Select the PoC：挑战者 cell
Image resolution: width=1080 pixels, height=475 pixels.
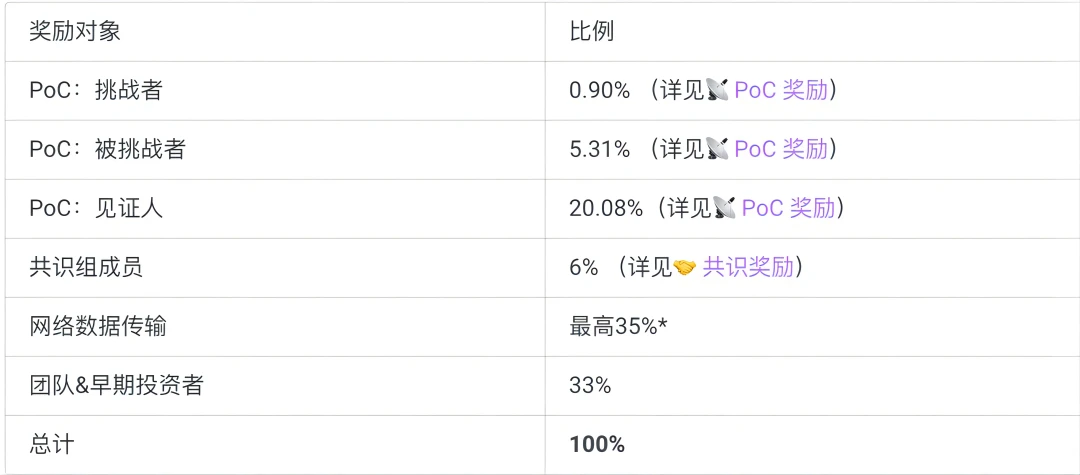coord(96,91)
